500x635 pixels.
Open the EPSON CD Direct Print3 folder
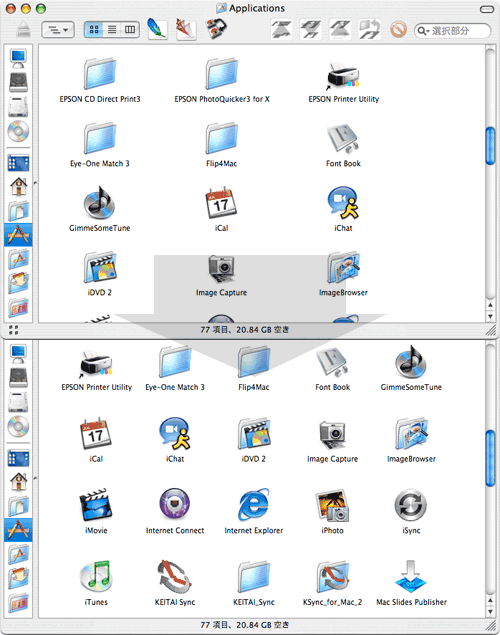pos(100,75)
